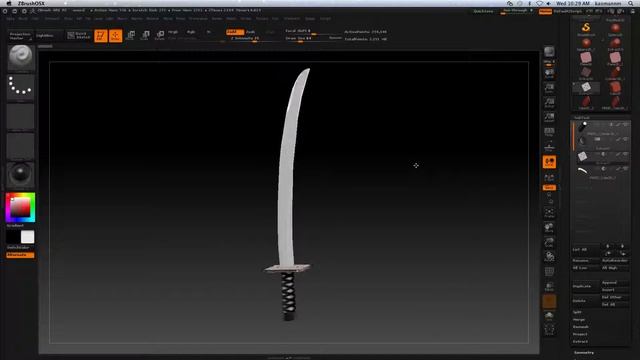Enable the Zsub button
The width and height of the screenshot is (640, 360).
[251, 32]
